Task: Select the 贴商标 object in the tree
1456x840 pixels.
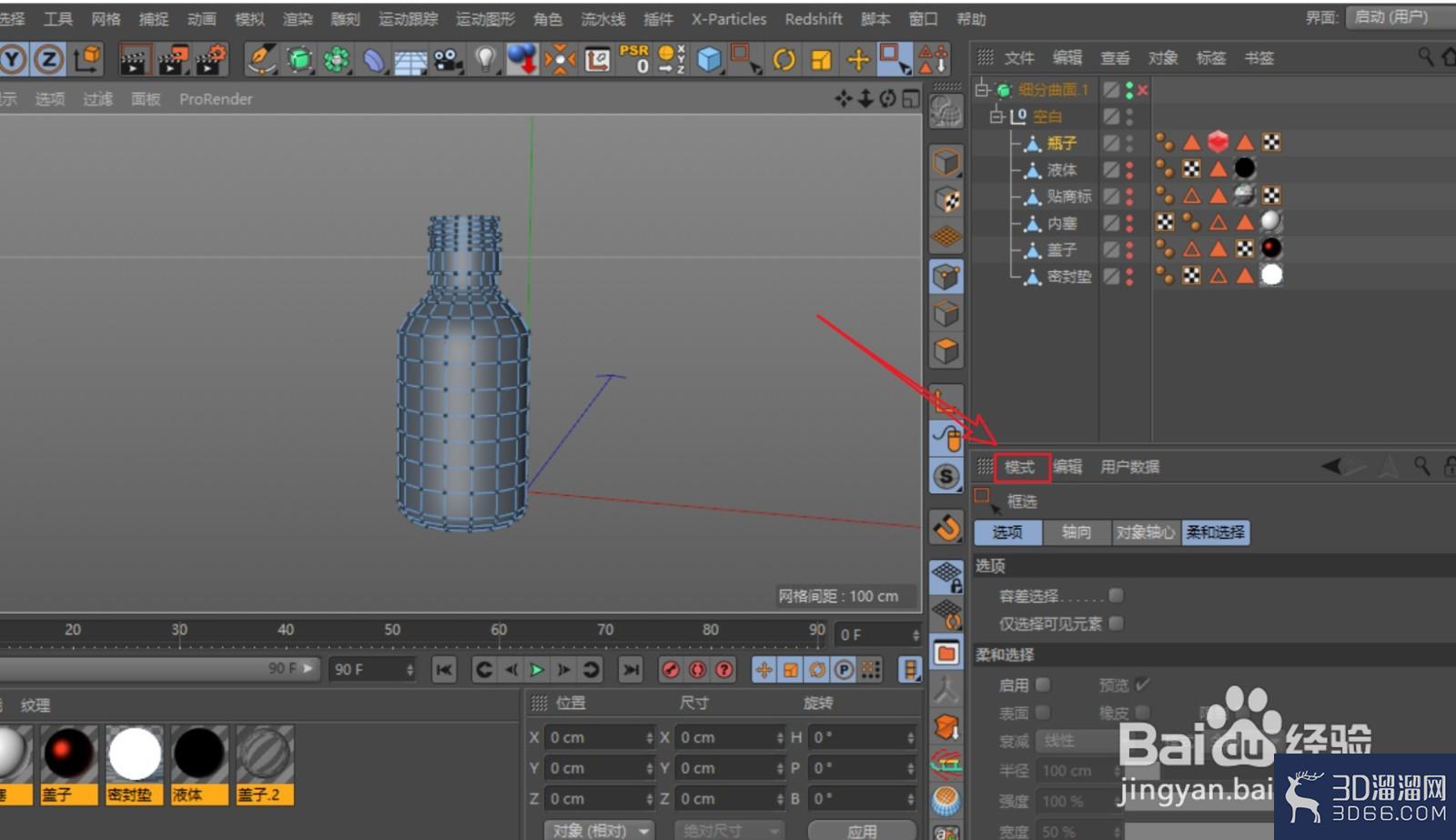Action: [1068, 196]
